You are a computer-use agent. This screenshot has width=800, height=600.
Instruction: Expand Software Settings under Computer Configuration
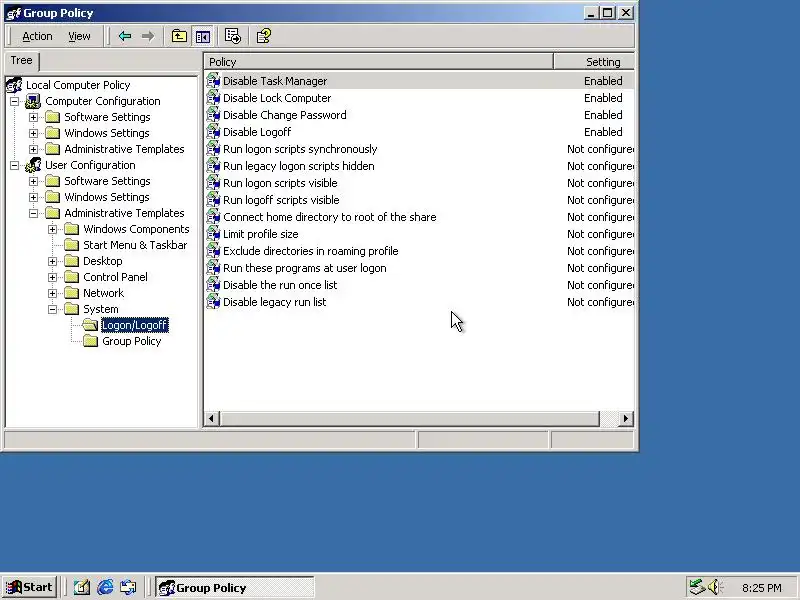33,117
